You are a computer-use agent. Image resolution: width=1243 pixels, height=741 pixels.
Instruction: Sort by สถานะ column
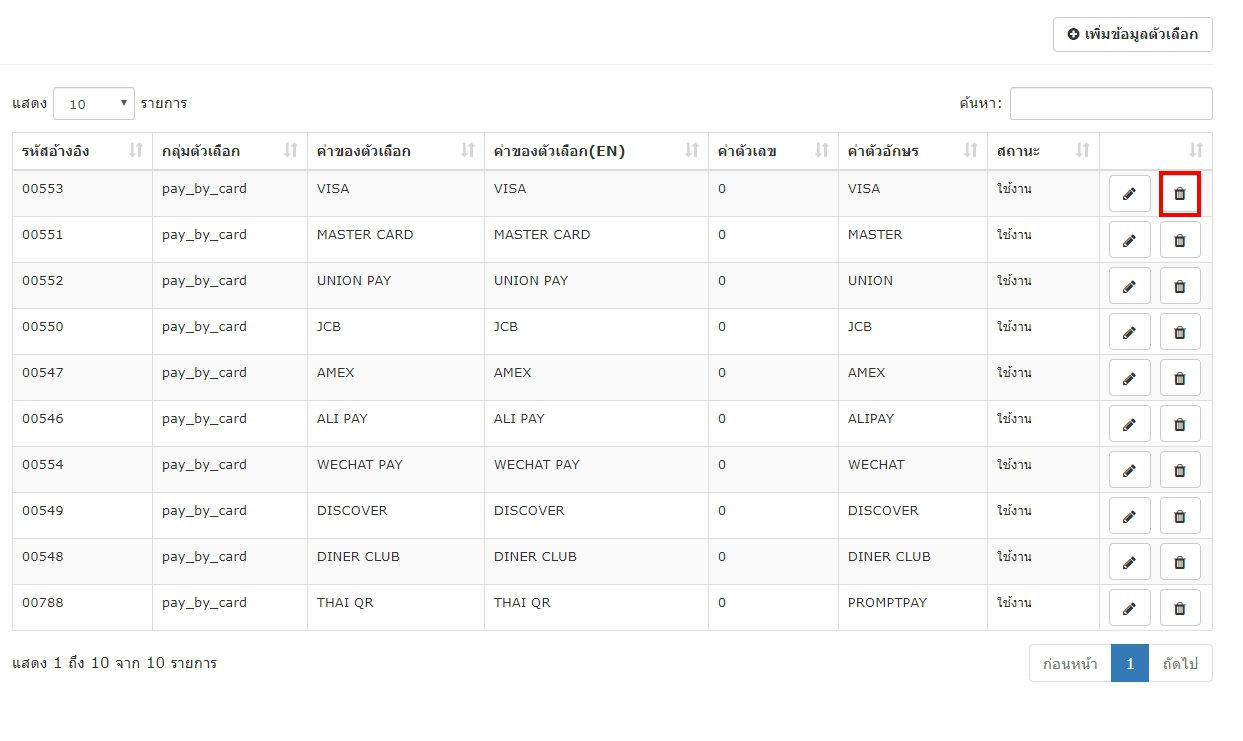pos(1043,151)
